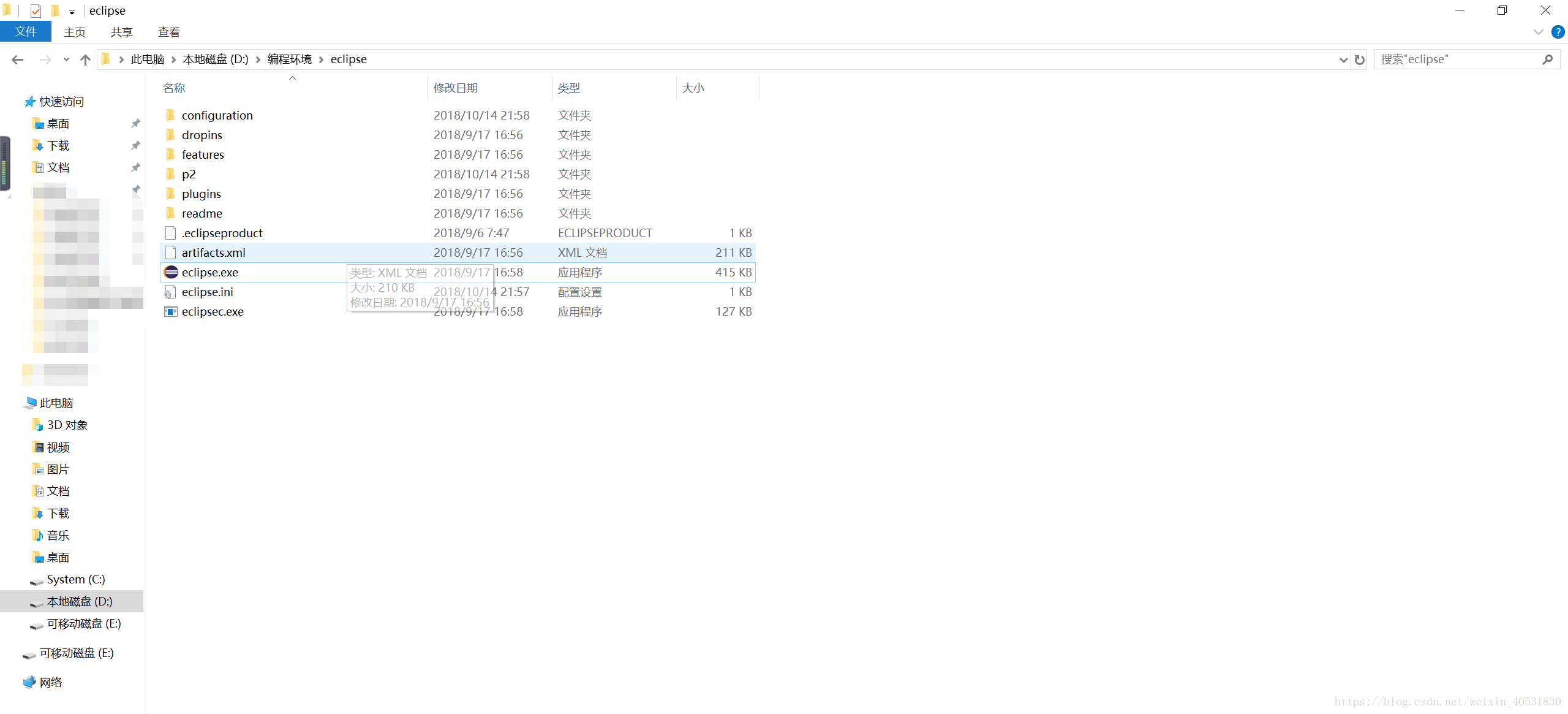Select 本地磁盘 (D:) in the breadcrumb

pos(216,59)
